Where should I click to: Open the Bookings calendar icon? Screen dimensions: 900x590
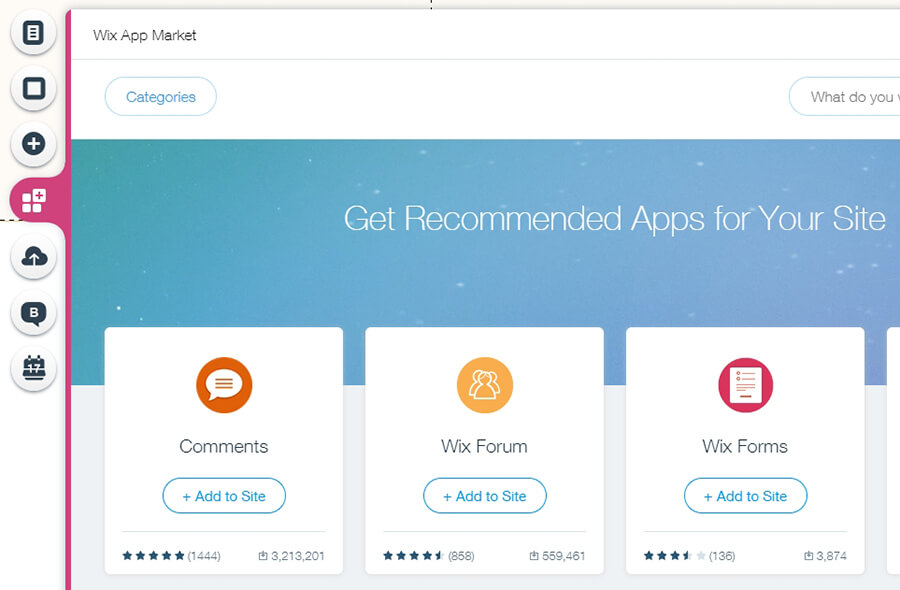[x=34, y=369]
